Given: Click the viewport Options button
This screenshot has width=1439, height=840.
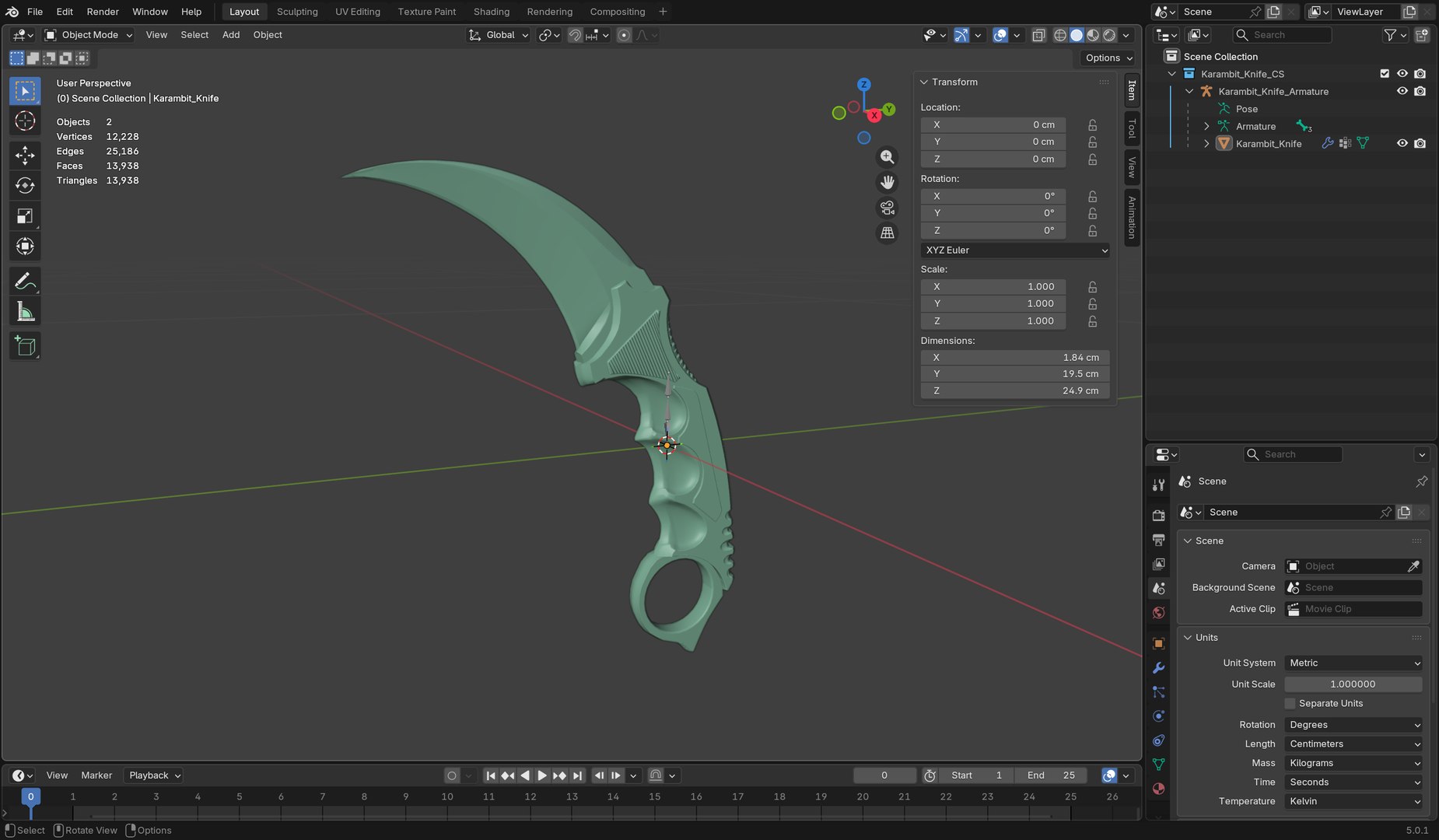Looking at the screenshot, I should pyautogui.click(x=1108, y=58).
